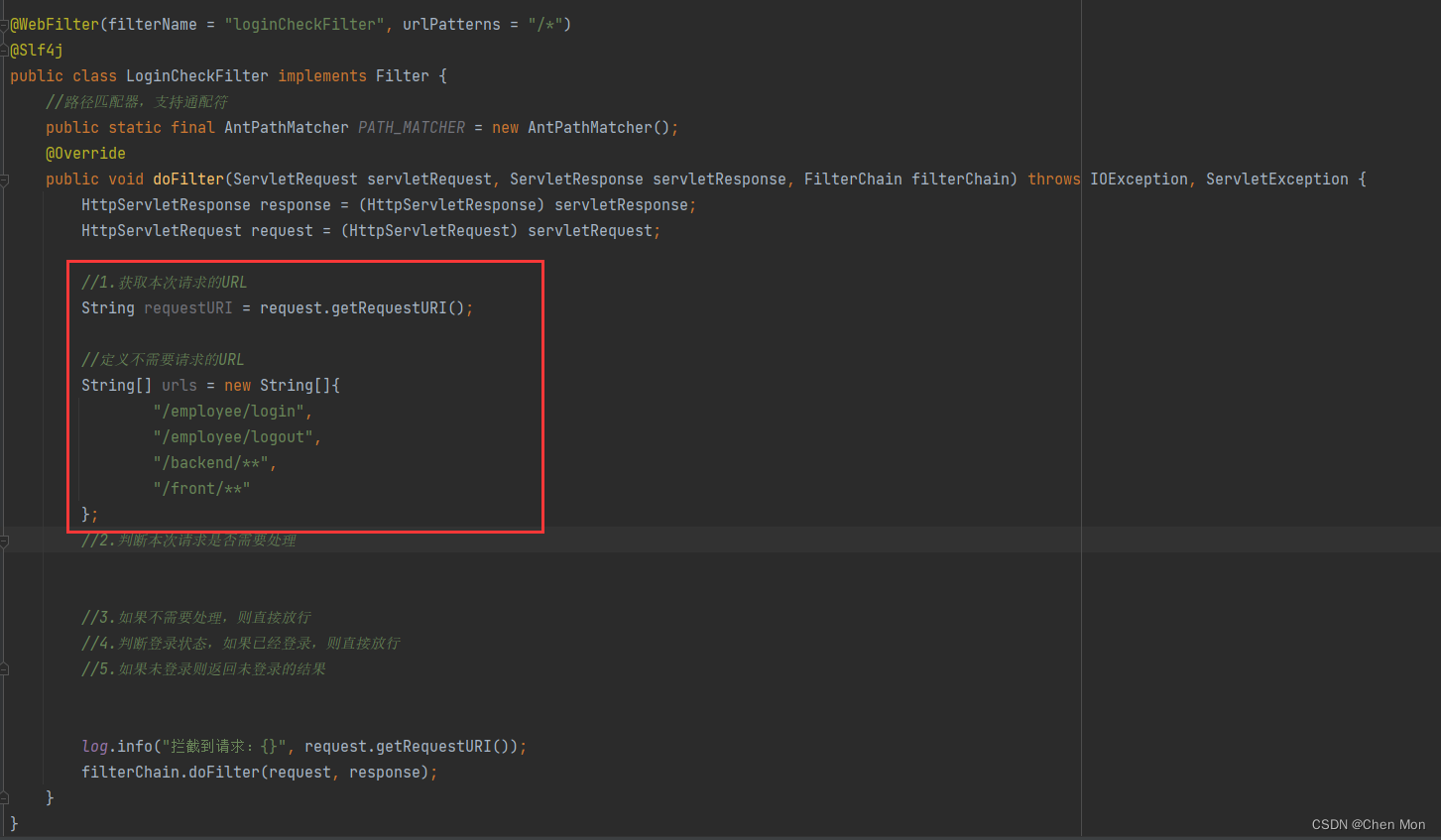Click the (HttpServletRequest) cast expression
This screenshot has height=840, width=1441.
point(429,230)
